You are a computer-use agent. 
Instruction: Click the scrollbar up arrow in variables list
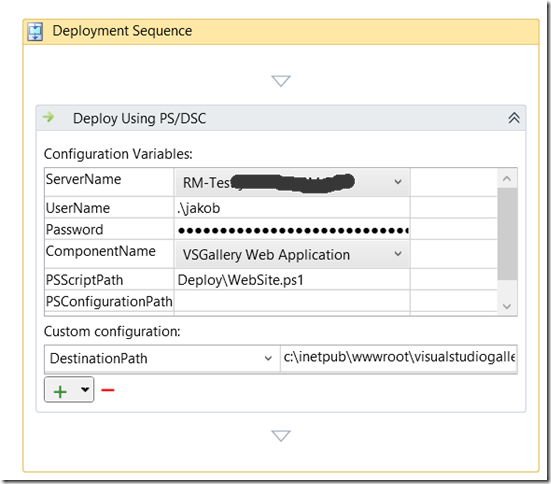(507, 179)
